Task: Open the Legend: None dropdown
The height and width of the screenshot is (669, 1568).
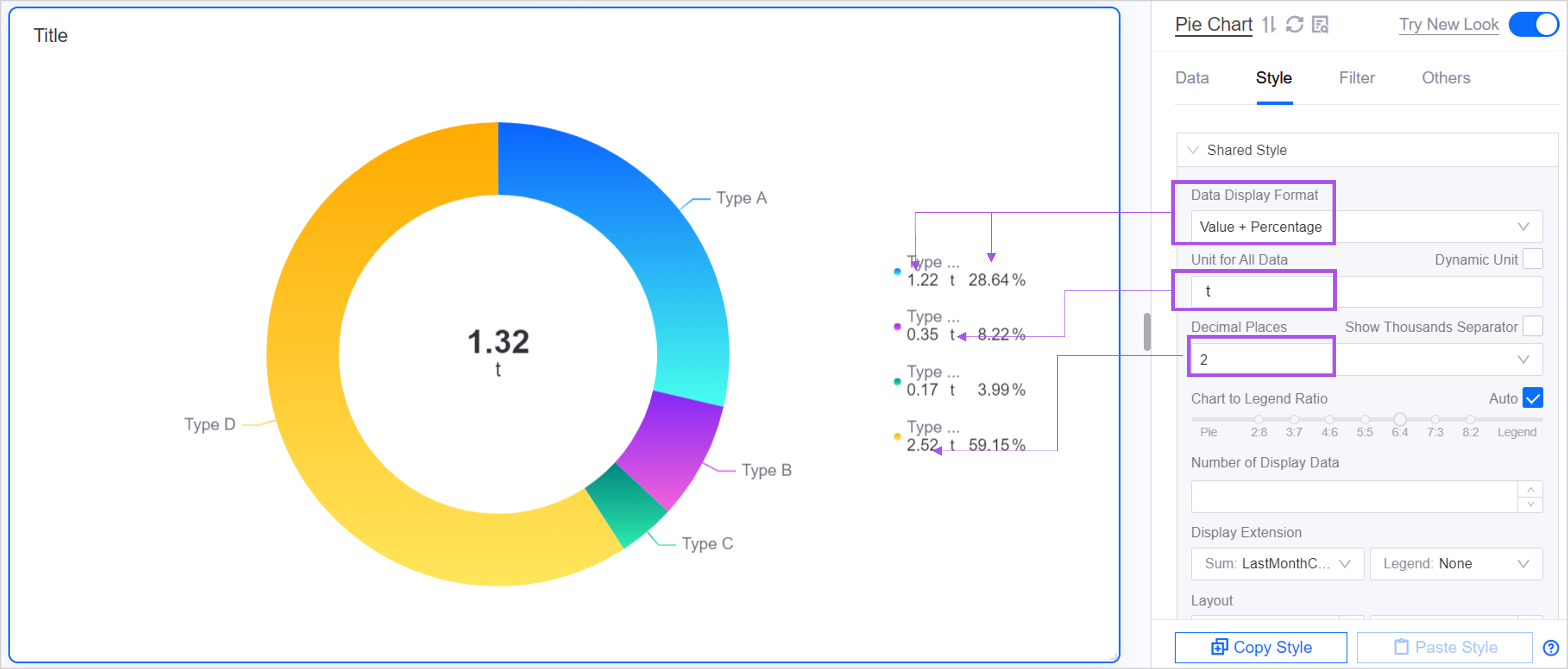Action: 1455,564
